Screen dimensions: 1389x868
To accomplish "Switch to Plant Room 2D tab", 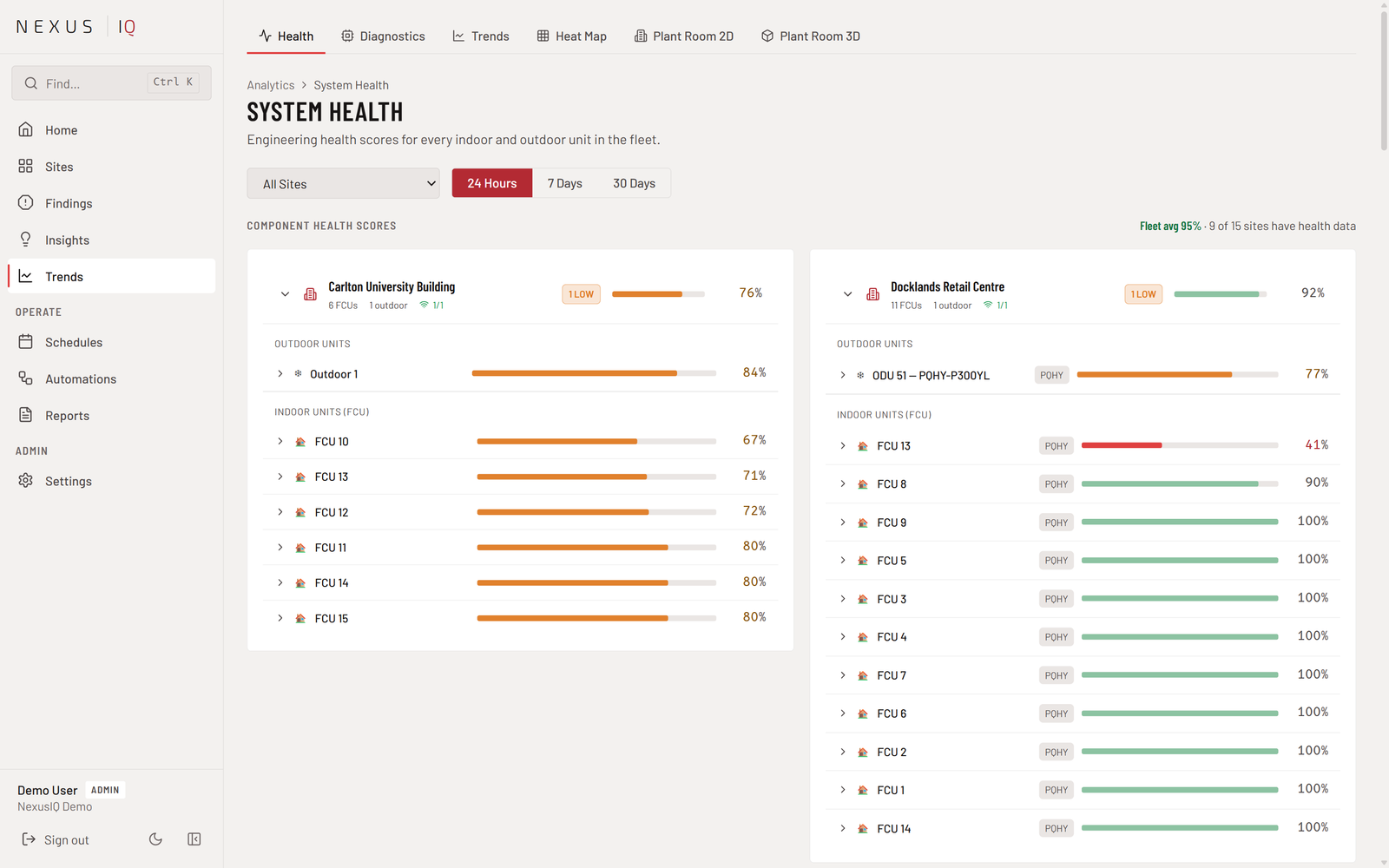I will tap(684, 36).
